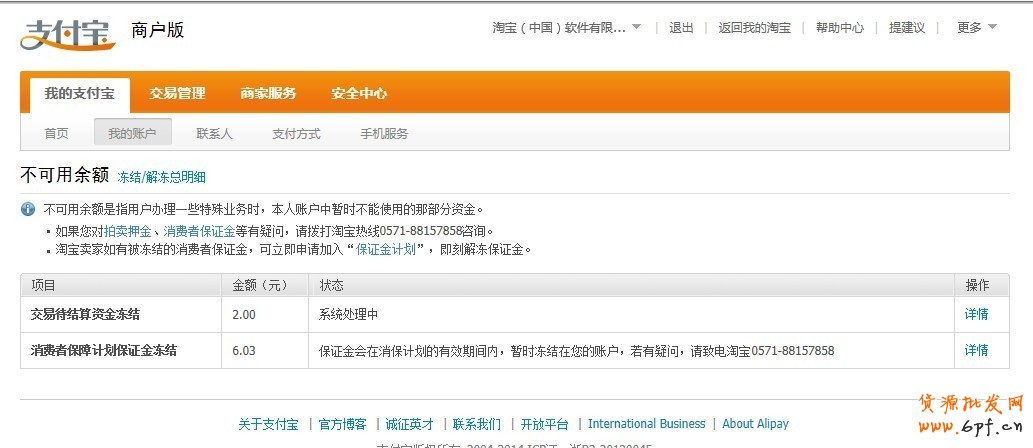The height and width of the screenshot is (448, 1033).
Task: Click the blue info icon
Action: pyautogui.click(x=28, y=209)
